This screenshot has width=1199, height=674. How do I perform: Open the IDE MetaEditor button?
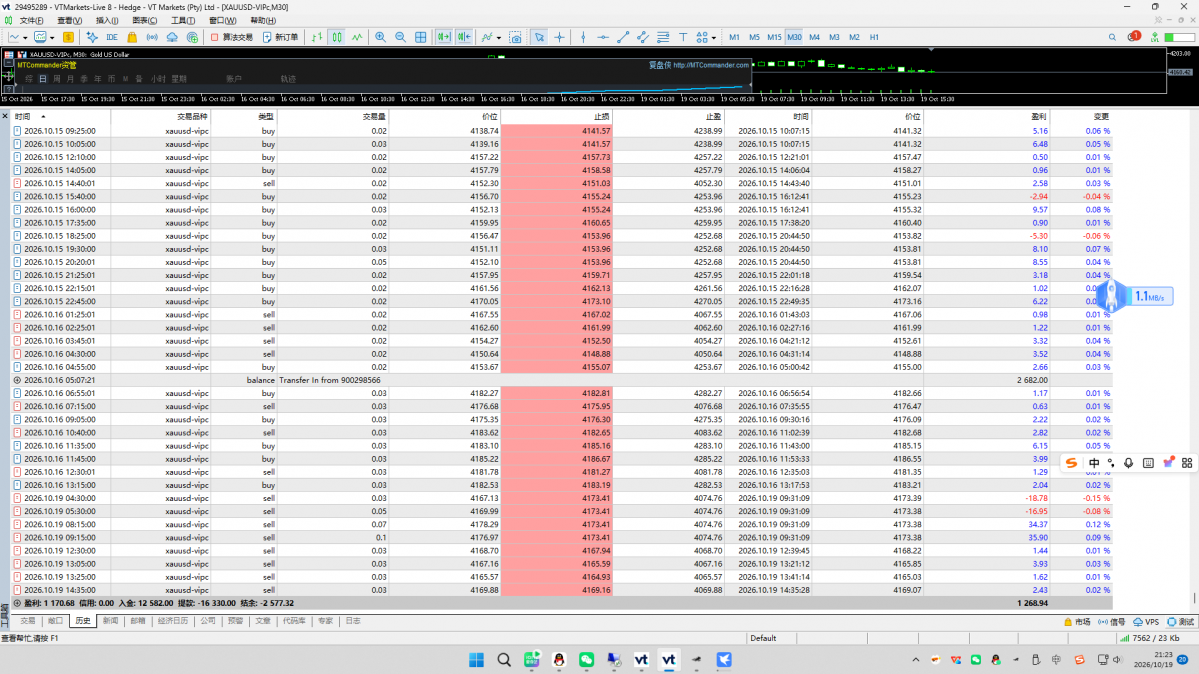click(112, 37)
